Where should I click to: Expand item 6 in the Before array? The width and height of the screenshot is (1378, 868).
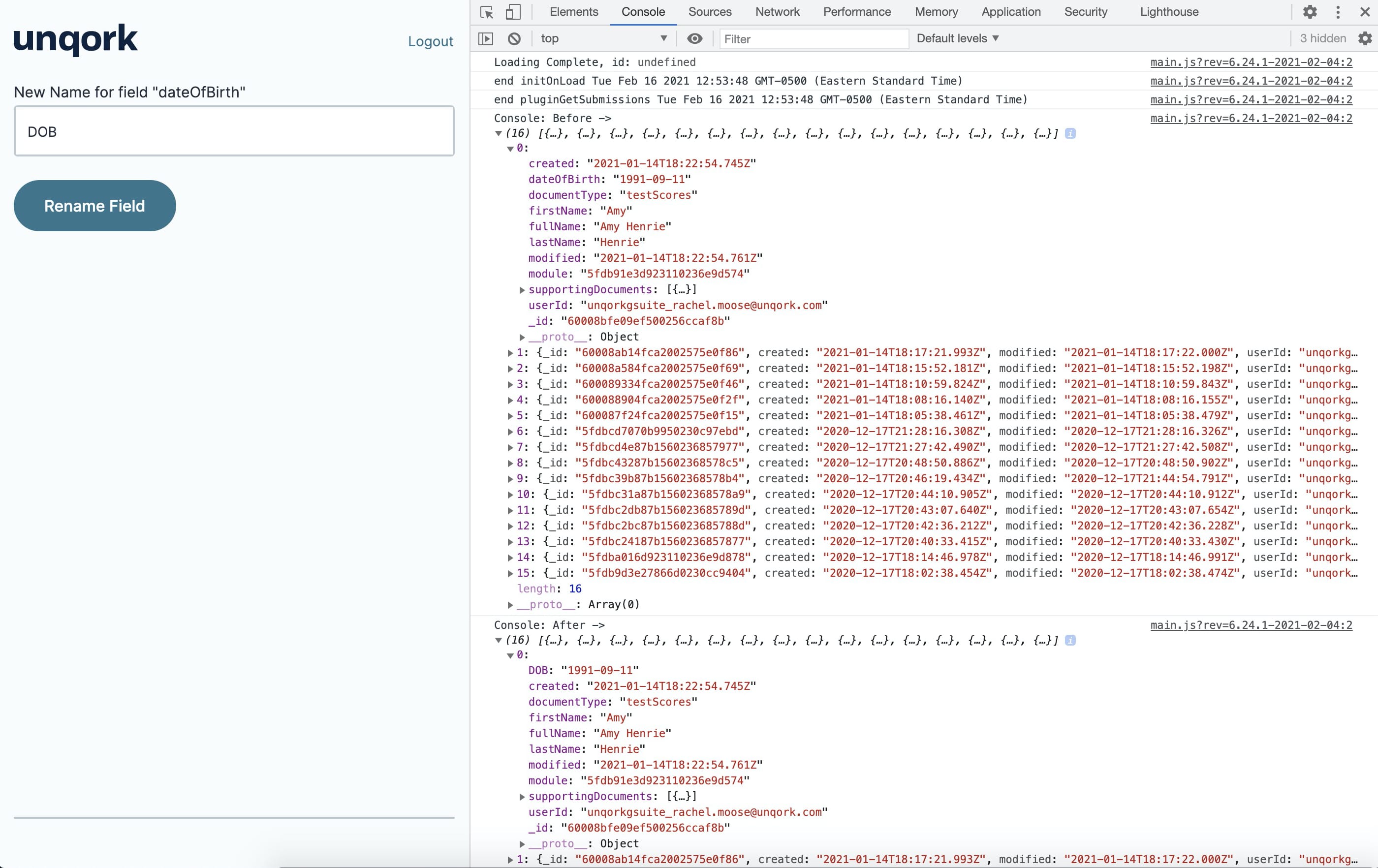tap(510, 432)
